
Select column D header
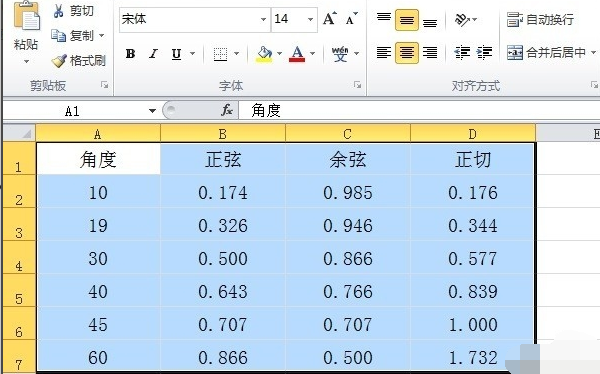click(473, 134)
